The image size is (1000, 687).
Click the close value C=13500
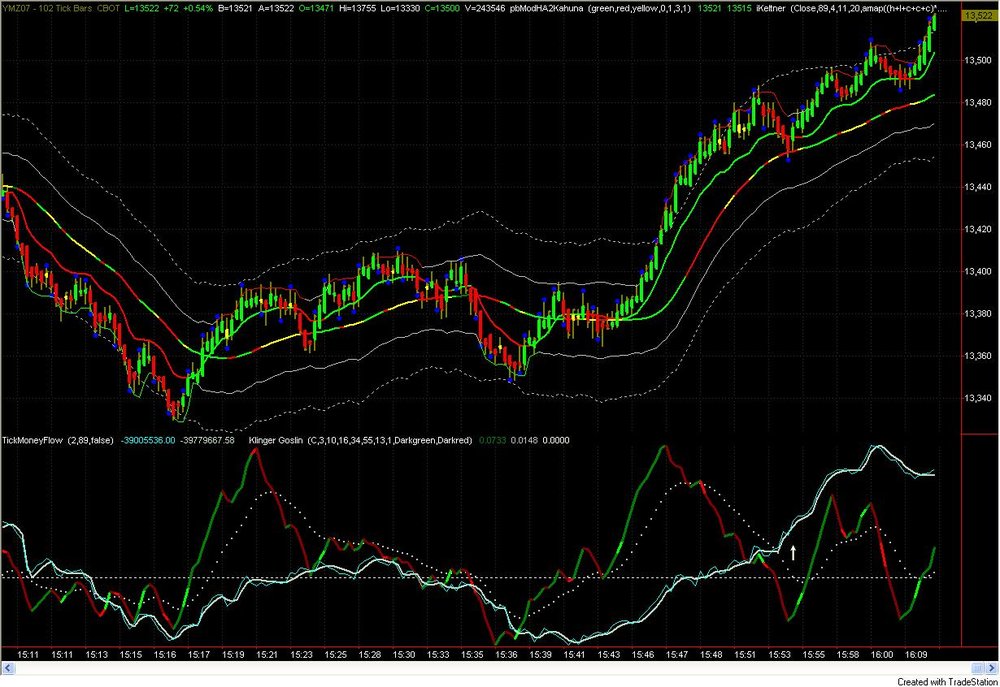click(442, 8)
